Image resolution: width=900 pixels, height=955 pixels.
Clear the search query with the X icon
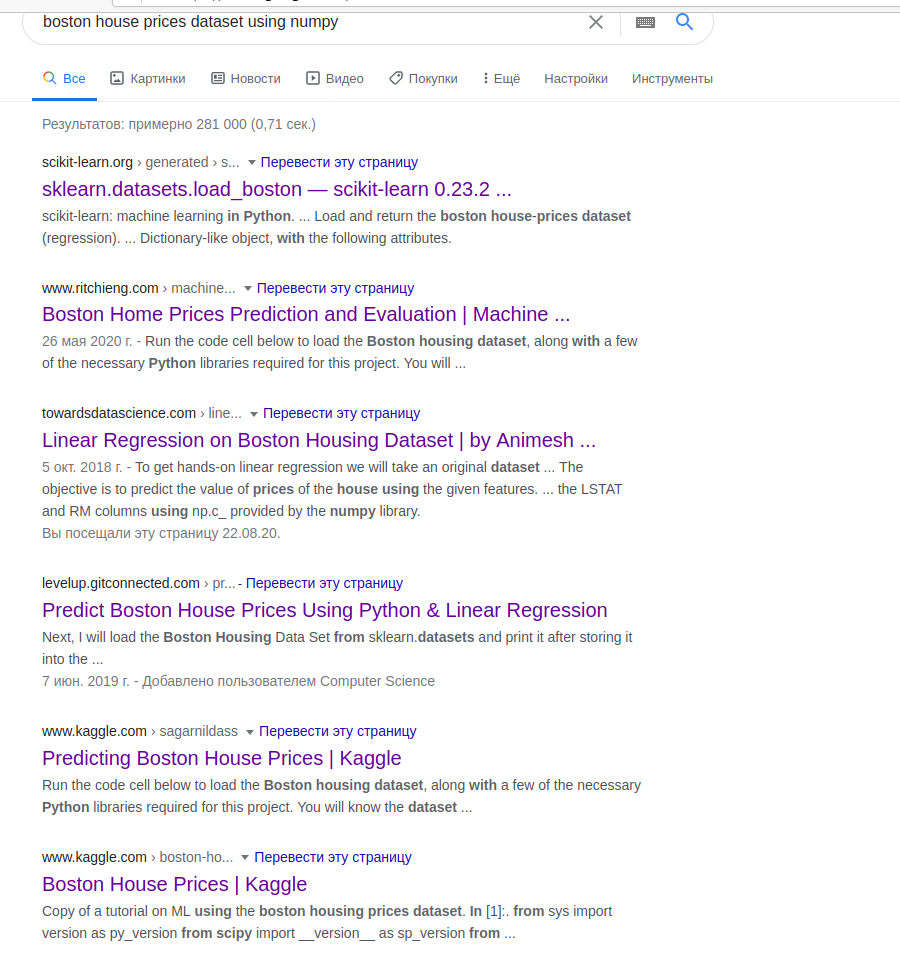(x=596, y=23)
